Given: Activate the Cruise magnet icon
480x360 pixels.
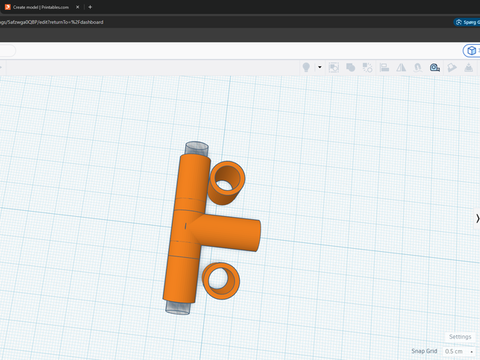Looking at the screenshot, I should pyautogui.click(x=418, y=68).
